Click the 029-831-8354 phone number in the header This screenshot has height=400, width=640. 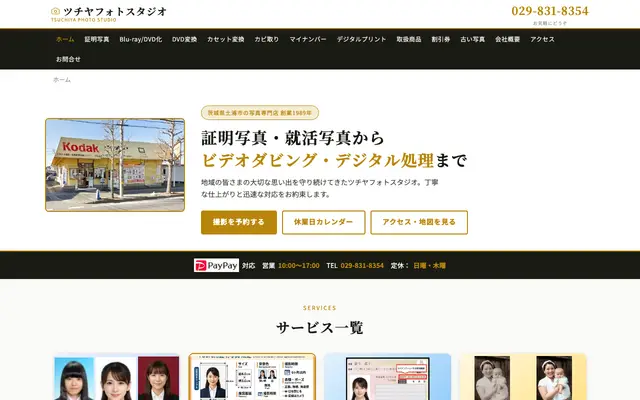(x=550, y=11)
